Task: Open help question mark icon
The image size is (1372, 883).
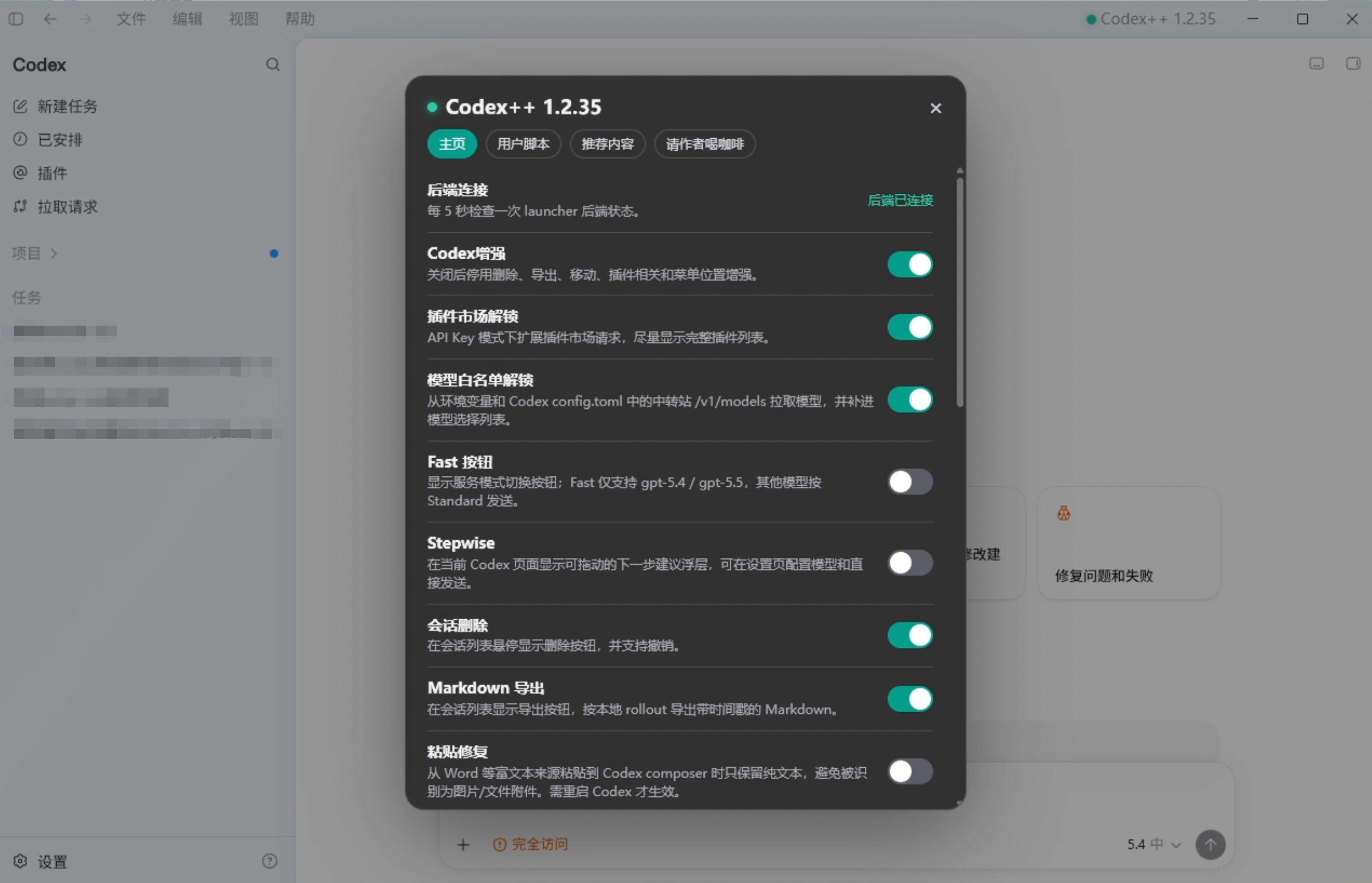Action: 269,861
